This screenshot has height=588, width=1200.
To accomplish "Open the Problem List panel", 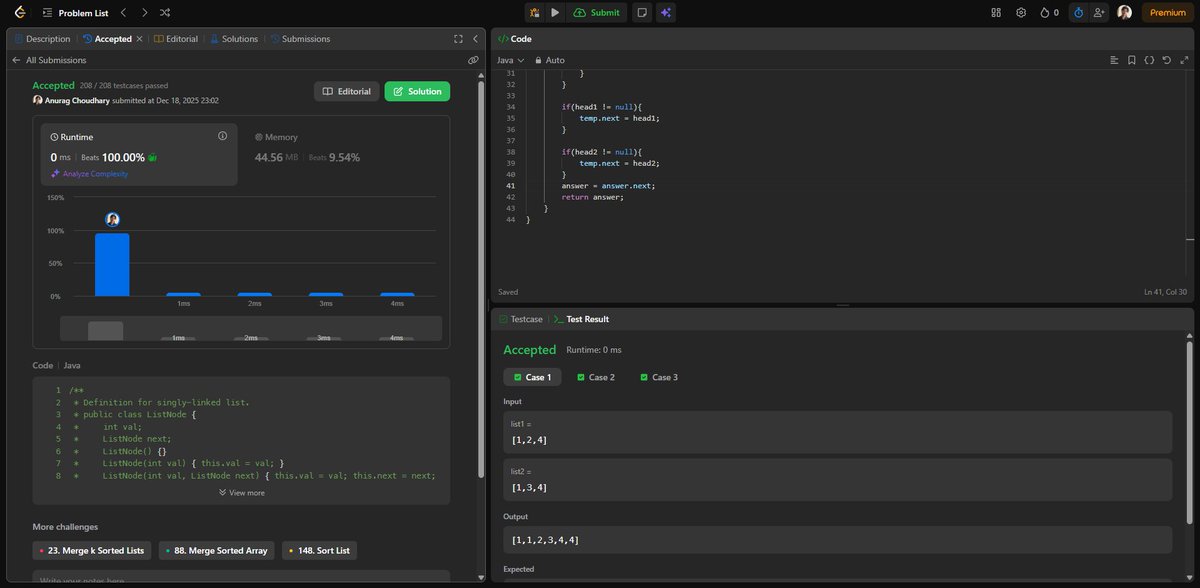I will (x=77, y=12).
